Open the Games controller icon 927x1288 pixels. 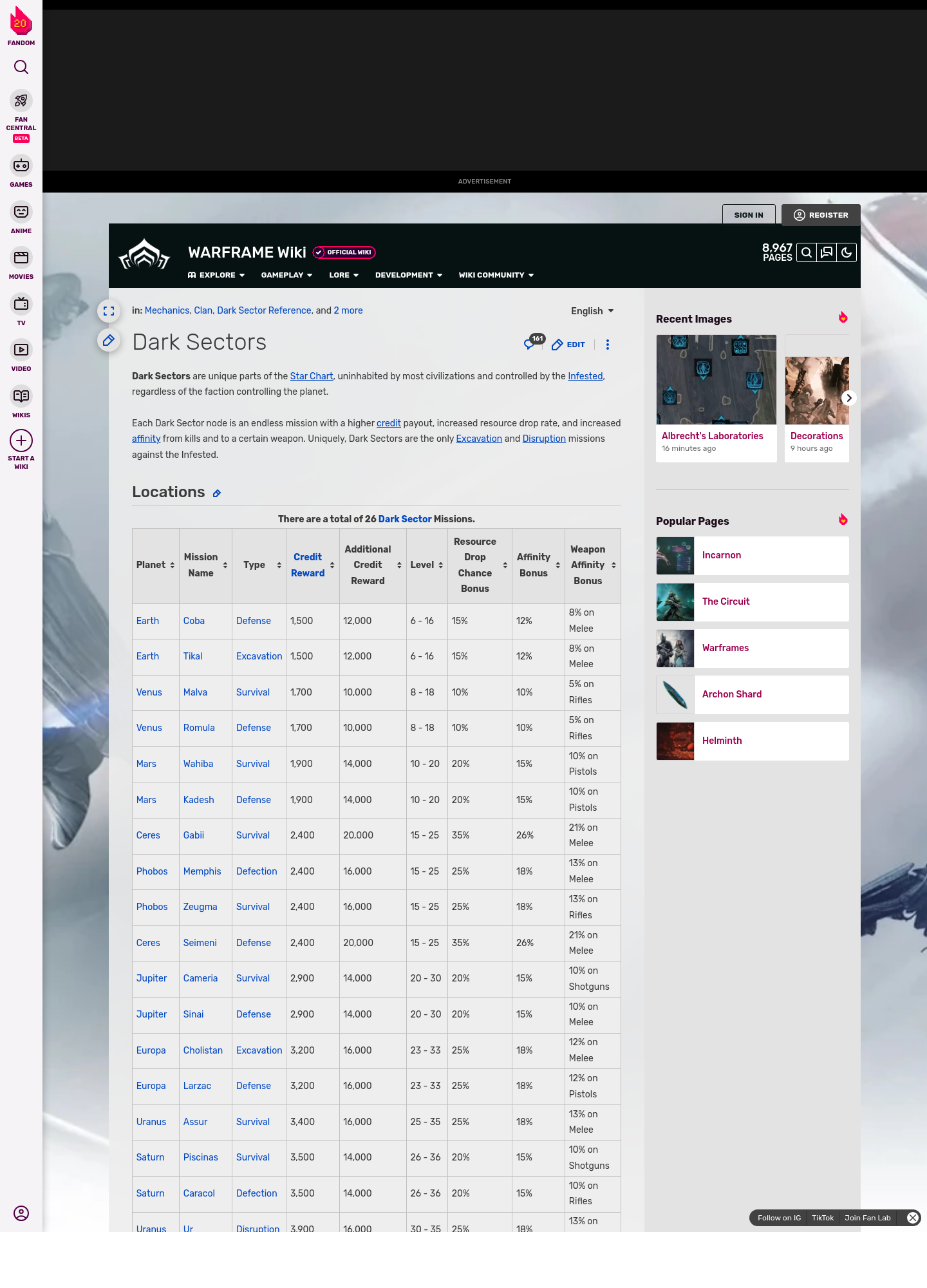point(21,166)
